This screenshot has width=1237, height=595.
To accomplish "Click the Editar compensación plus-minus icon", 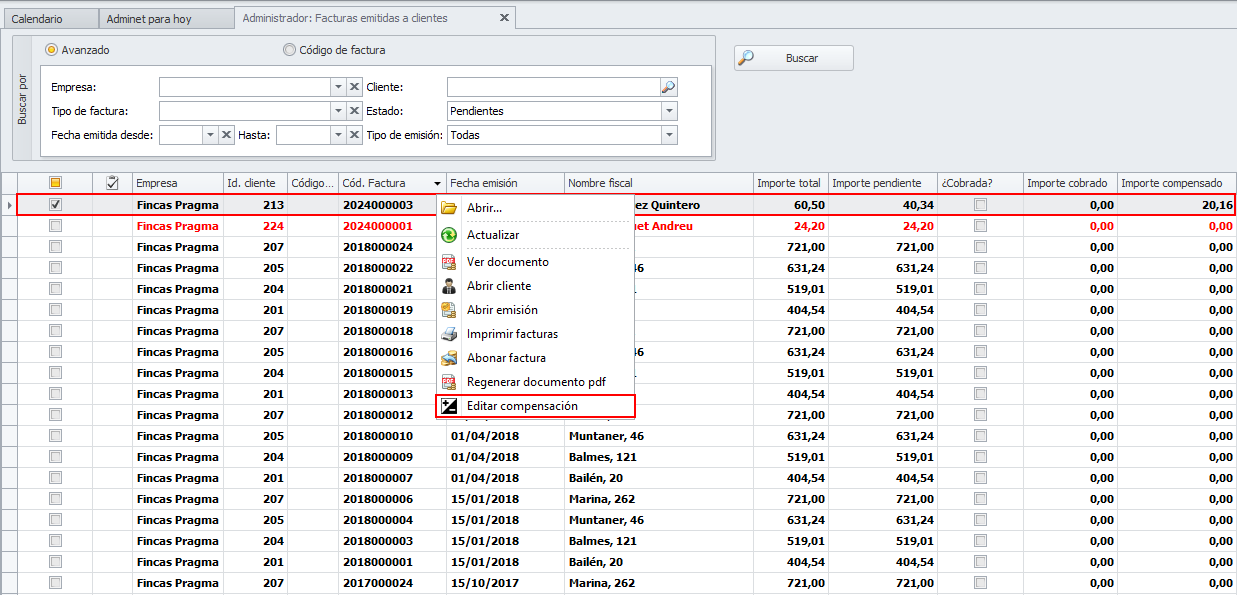I will (449, 406).
